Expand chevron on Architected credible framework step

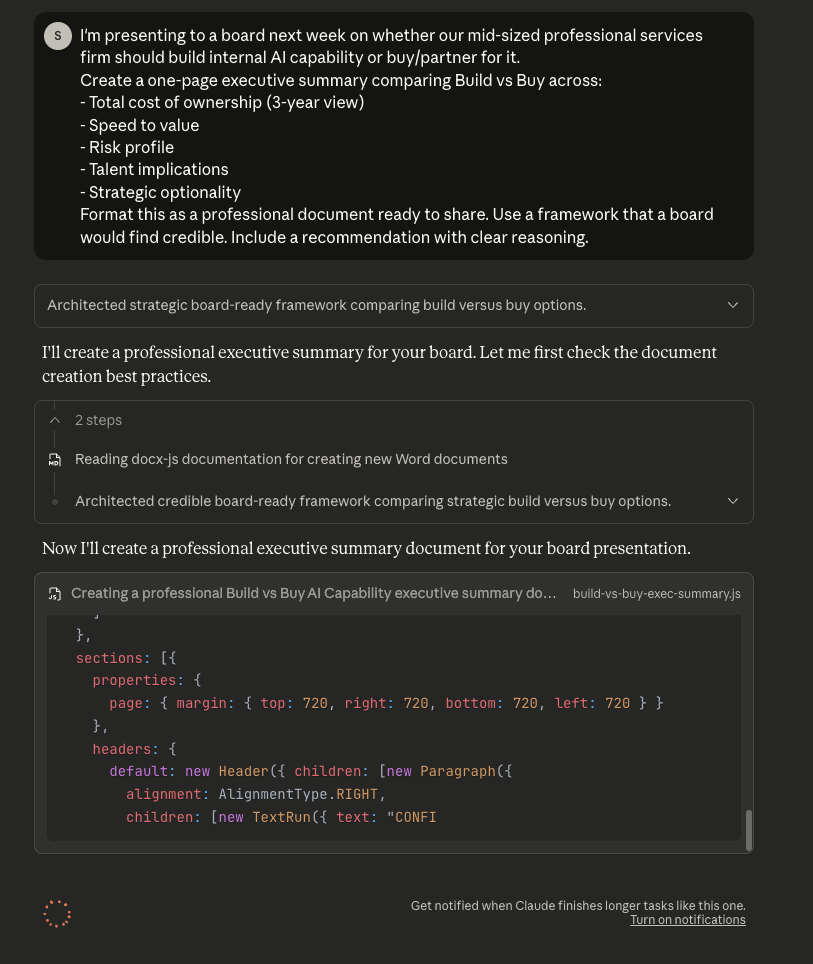coord(733,502)
